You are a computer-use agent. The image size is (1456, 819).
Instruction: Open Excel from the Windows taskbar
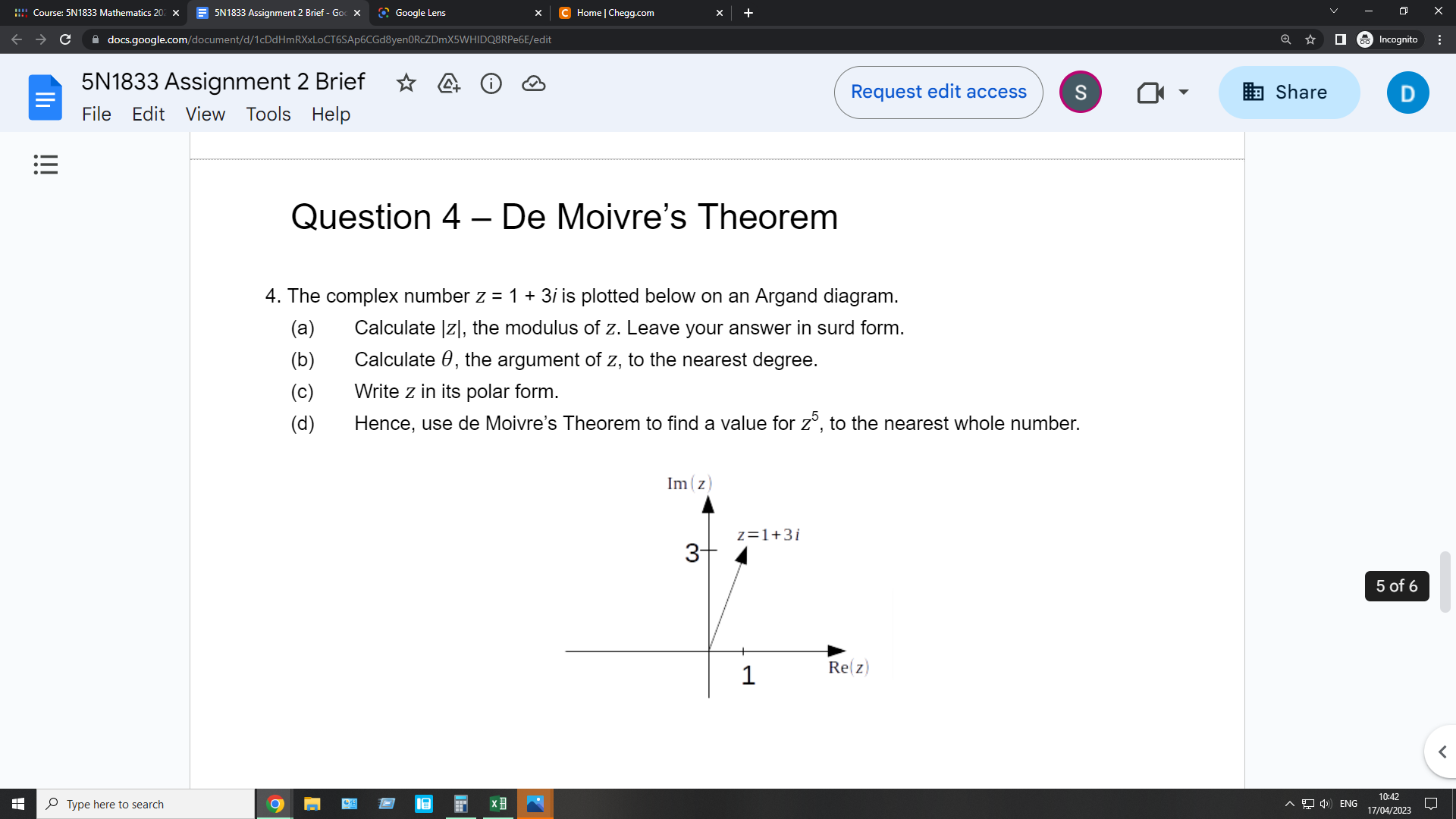point(498,804)
